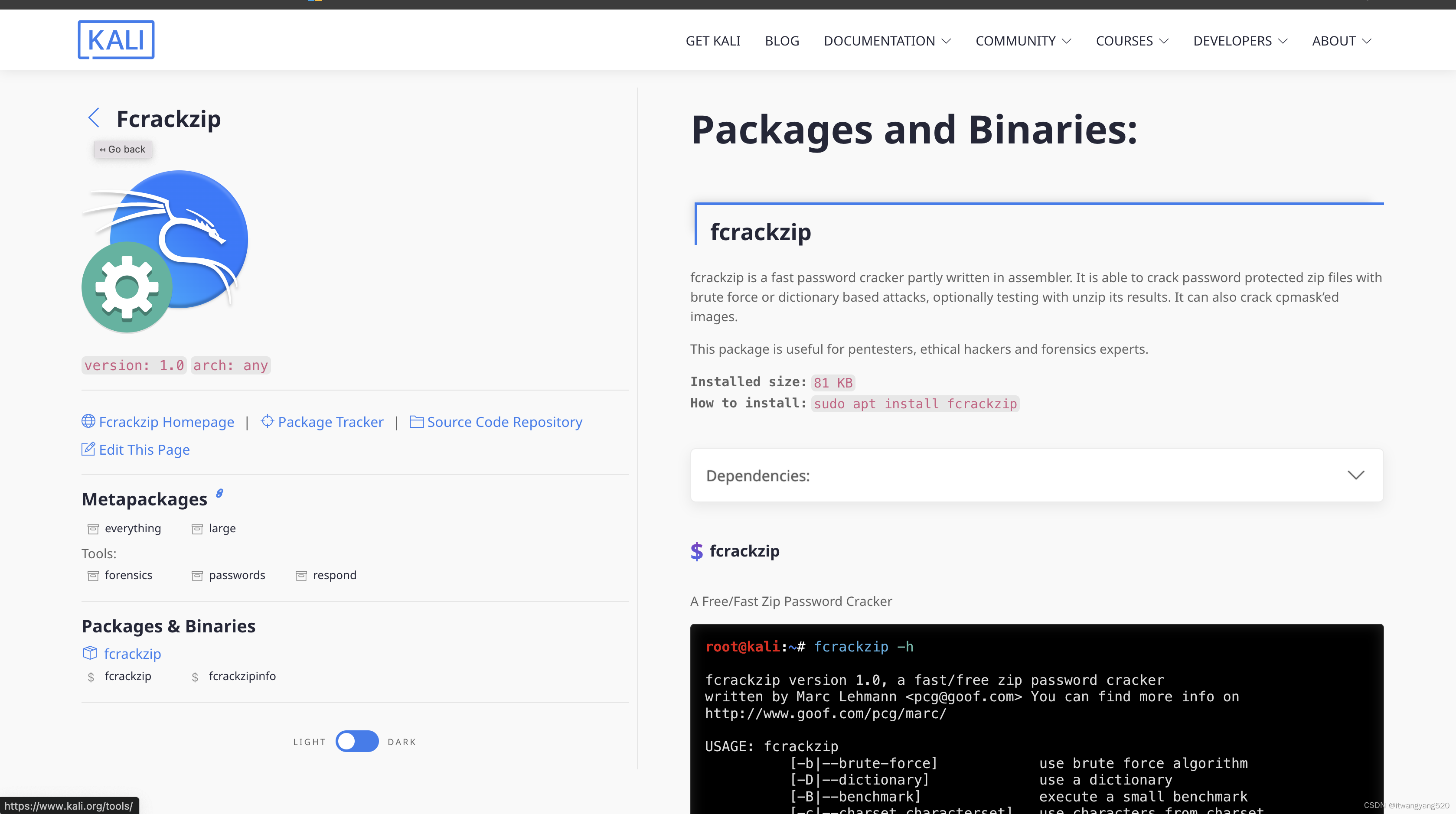The width and height of the screenshot is (1456, 814).
Task: Click the globe icon for Fcrackzip Homepage
Action: (x=88, y=421)
